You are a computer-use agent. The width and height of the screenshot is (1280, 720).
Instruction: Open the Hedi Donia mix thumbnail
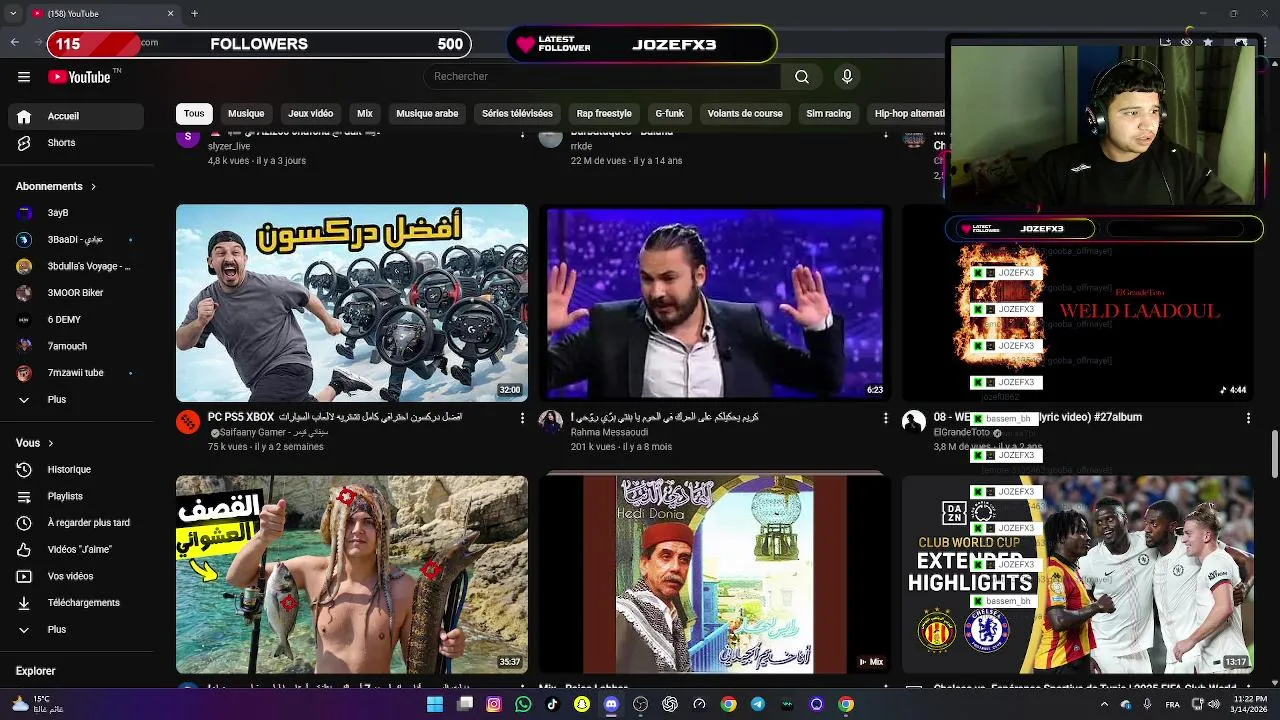715,574
